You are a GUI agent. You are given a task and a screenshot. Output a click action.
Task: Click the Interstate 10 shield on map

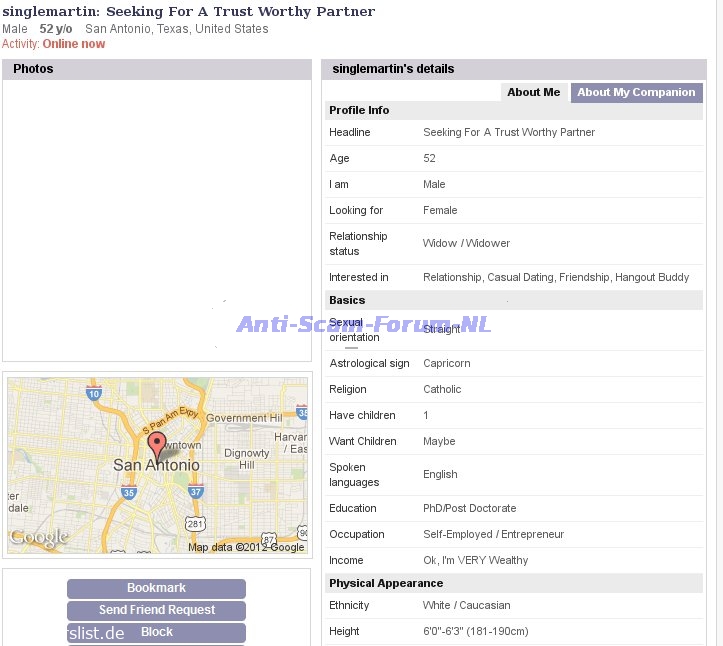coord(93,394)
